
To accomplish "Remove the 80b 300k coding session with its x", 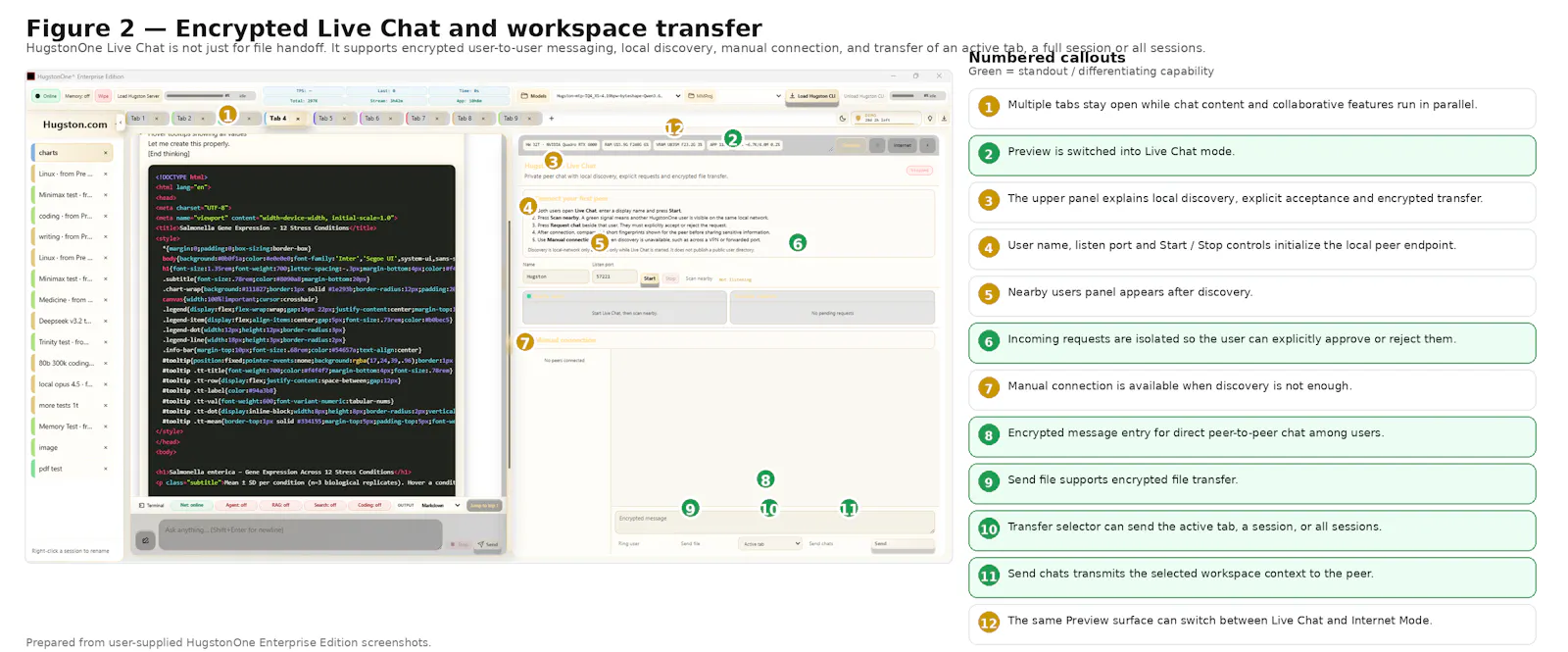I will pyautogui.click(x=106, y=363).
